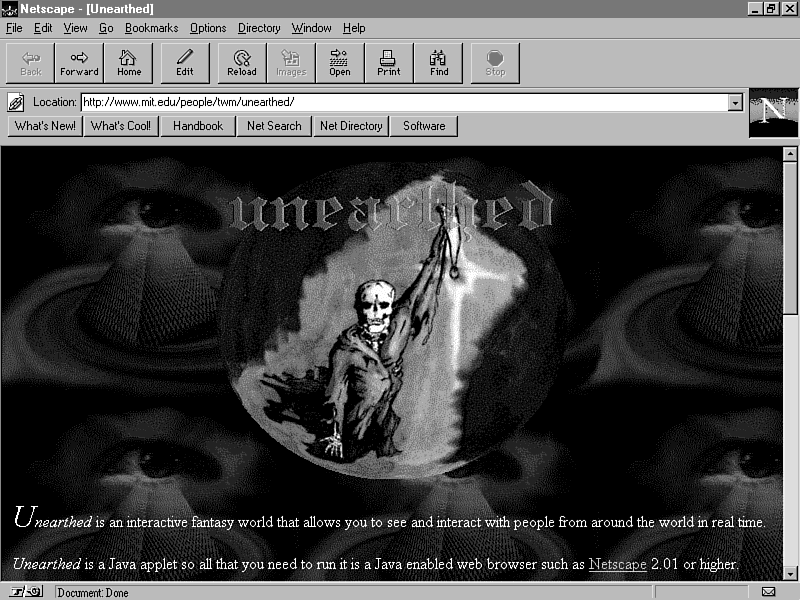800x600 pixels.
Task: Open the Directory menu
Action: (x=259, y=28)
